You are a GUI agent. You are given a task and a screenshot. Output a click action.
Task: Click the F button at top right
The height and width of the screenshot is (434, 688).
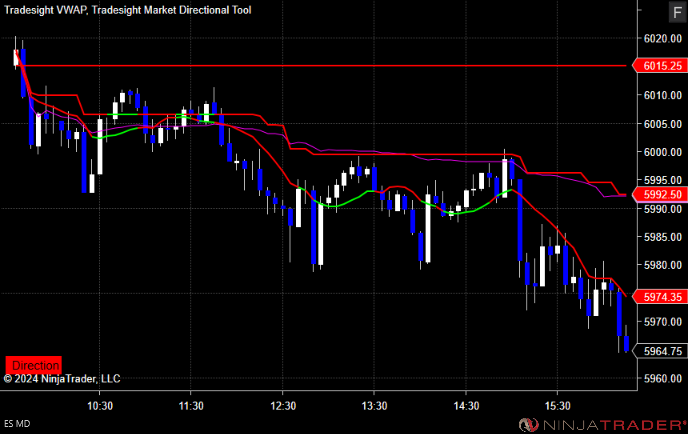click(677, 12)
